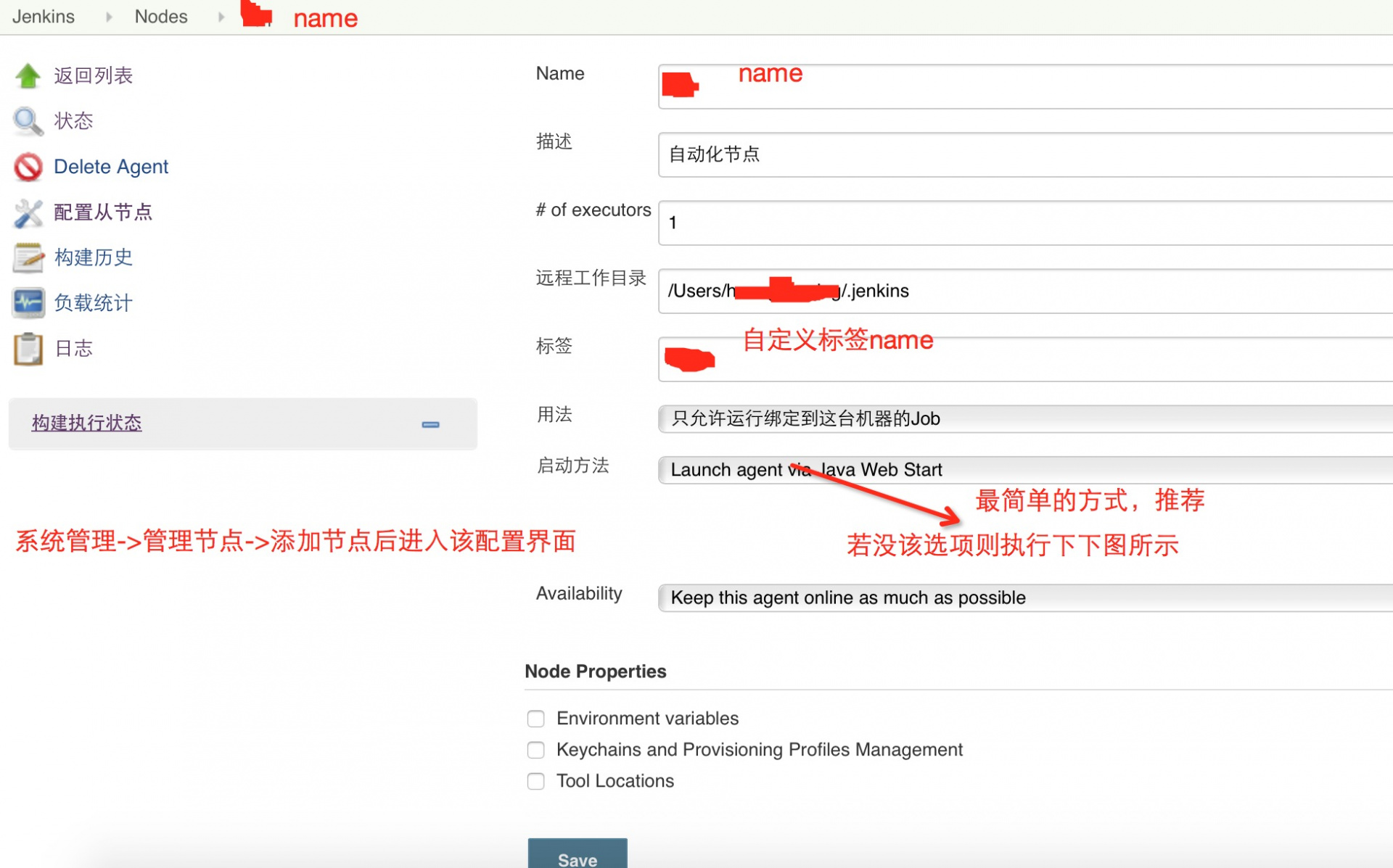Enable Keychains and Provisioning Profiles Management checkbox

coord(535,750)
